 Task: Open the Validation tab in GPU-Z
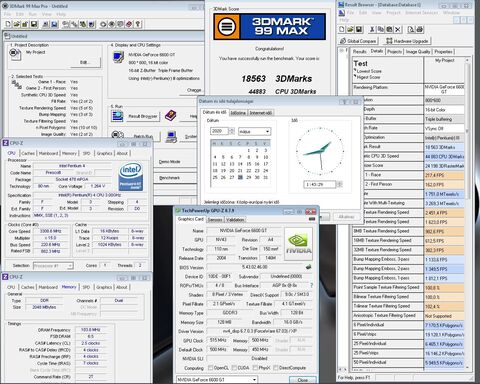click(235, 220)
